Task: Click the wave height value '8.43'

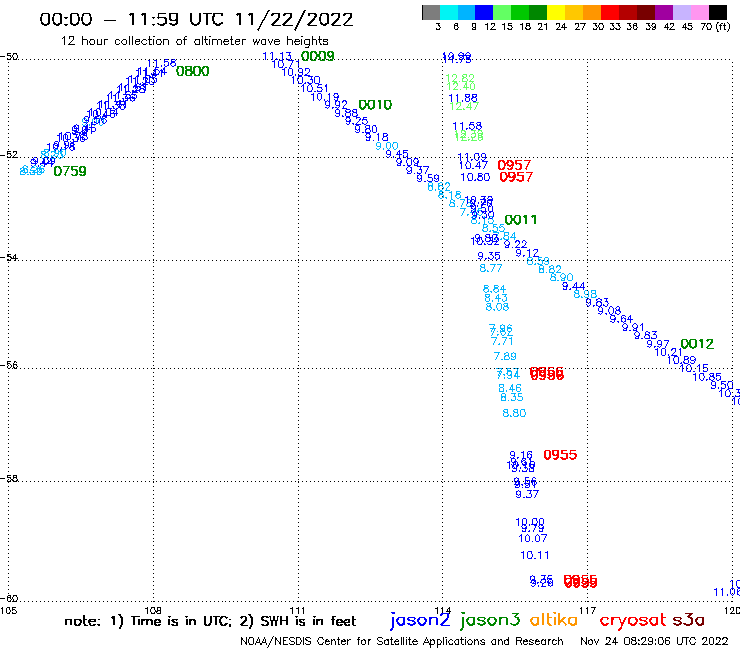Action: tap(496, 298)
